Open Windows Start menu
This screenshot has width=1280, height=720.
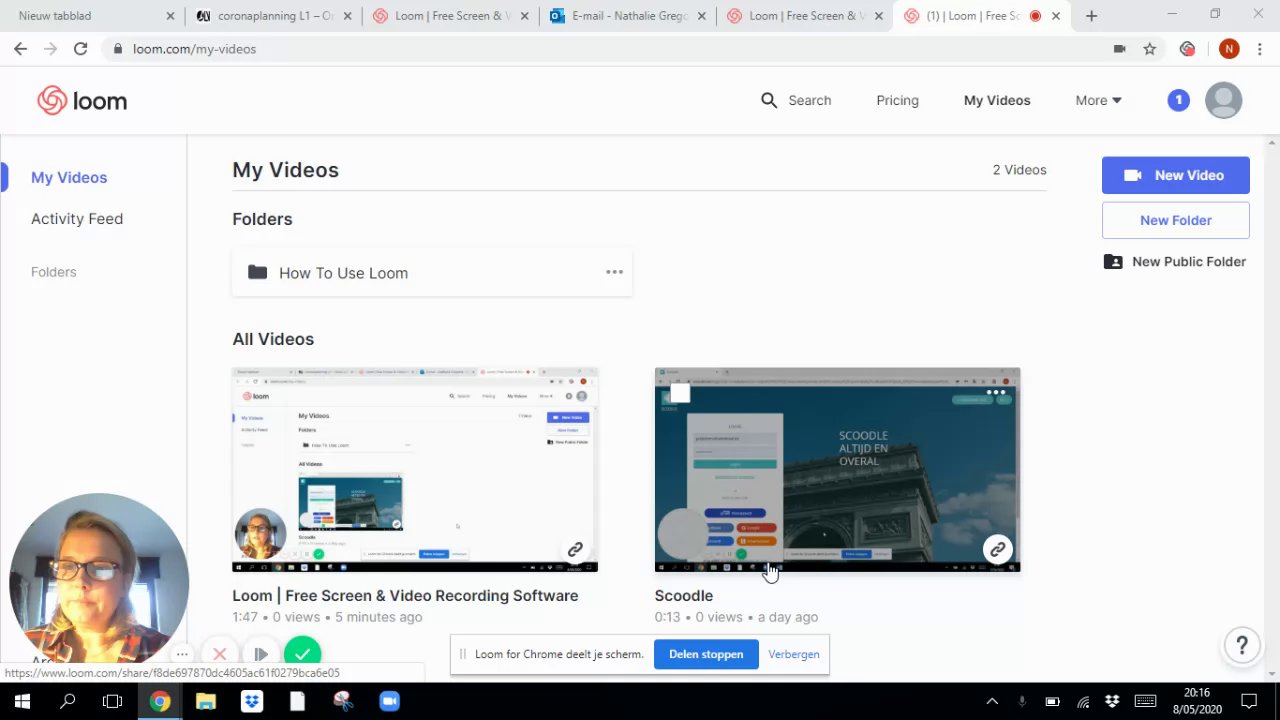point(21,701)
